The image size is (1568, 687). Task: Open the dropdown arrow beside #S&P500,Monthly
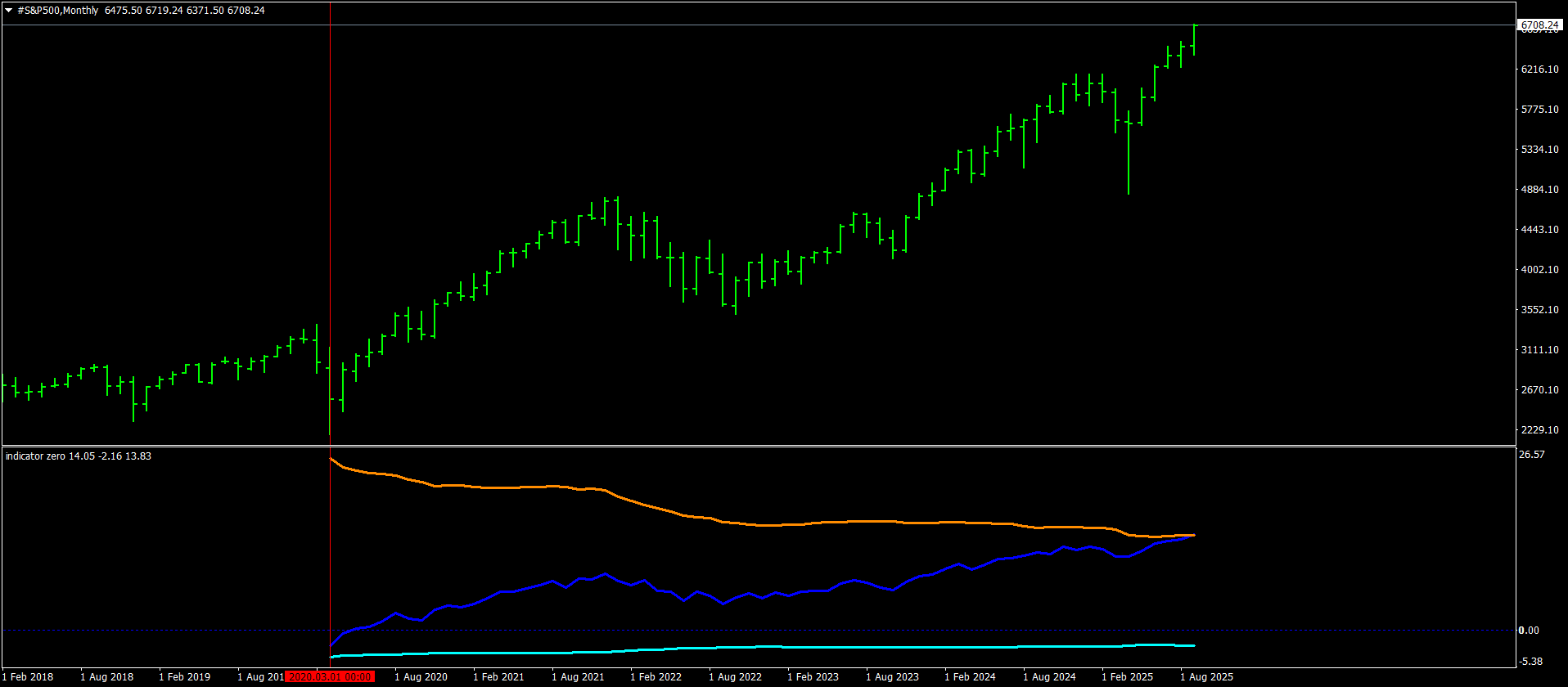(x=9, y=11)
